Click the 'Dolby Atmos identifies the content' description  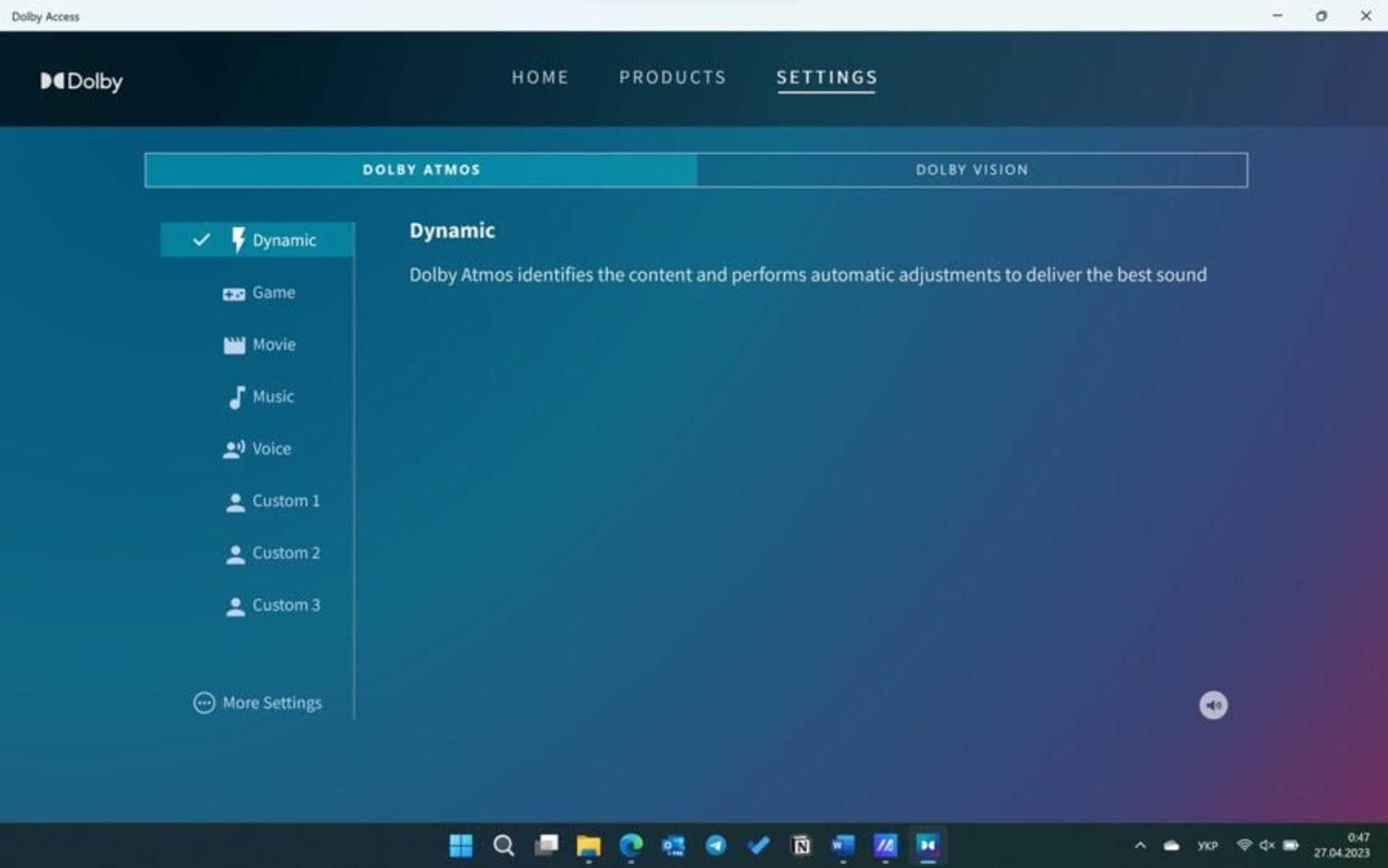coord(807,275)
